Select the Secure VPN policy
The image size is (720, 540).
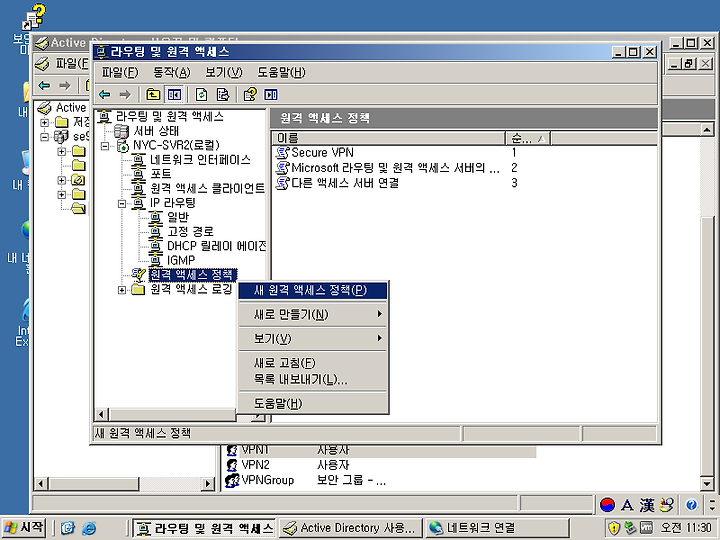coord(322,152)
